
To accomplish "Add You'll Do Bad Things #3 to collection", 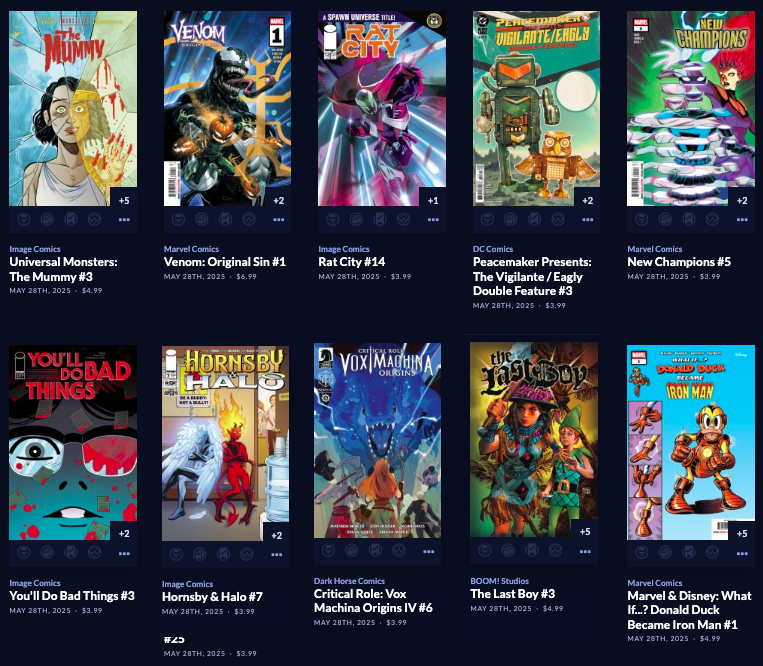I will 47,553.
